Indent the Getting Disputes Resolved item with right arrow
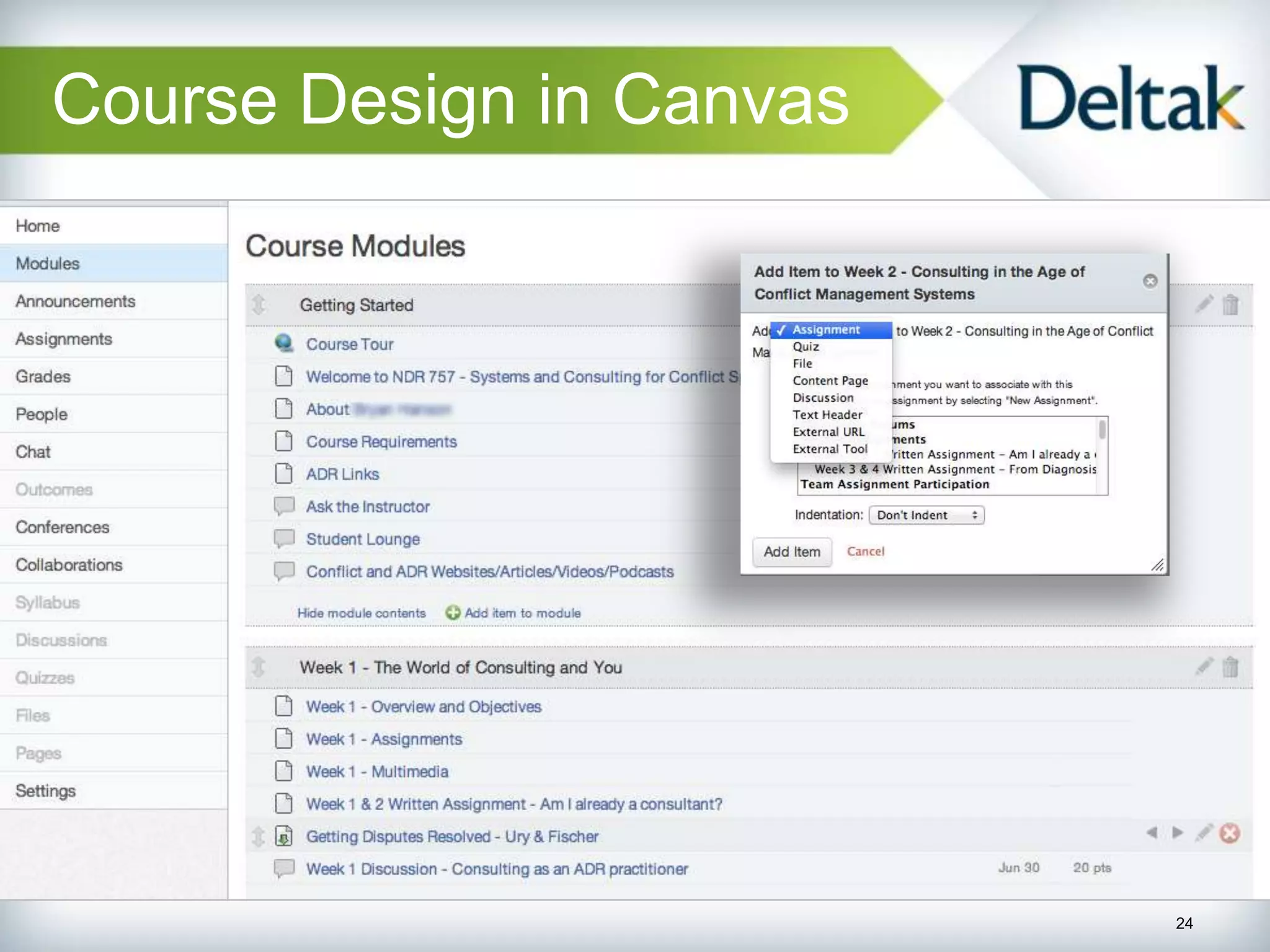Viewport: 1270px width, 952px height. (1178, 832)
